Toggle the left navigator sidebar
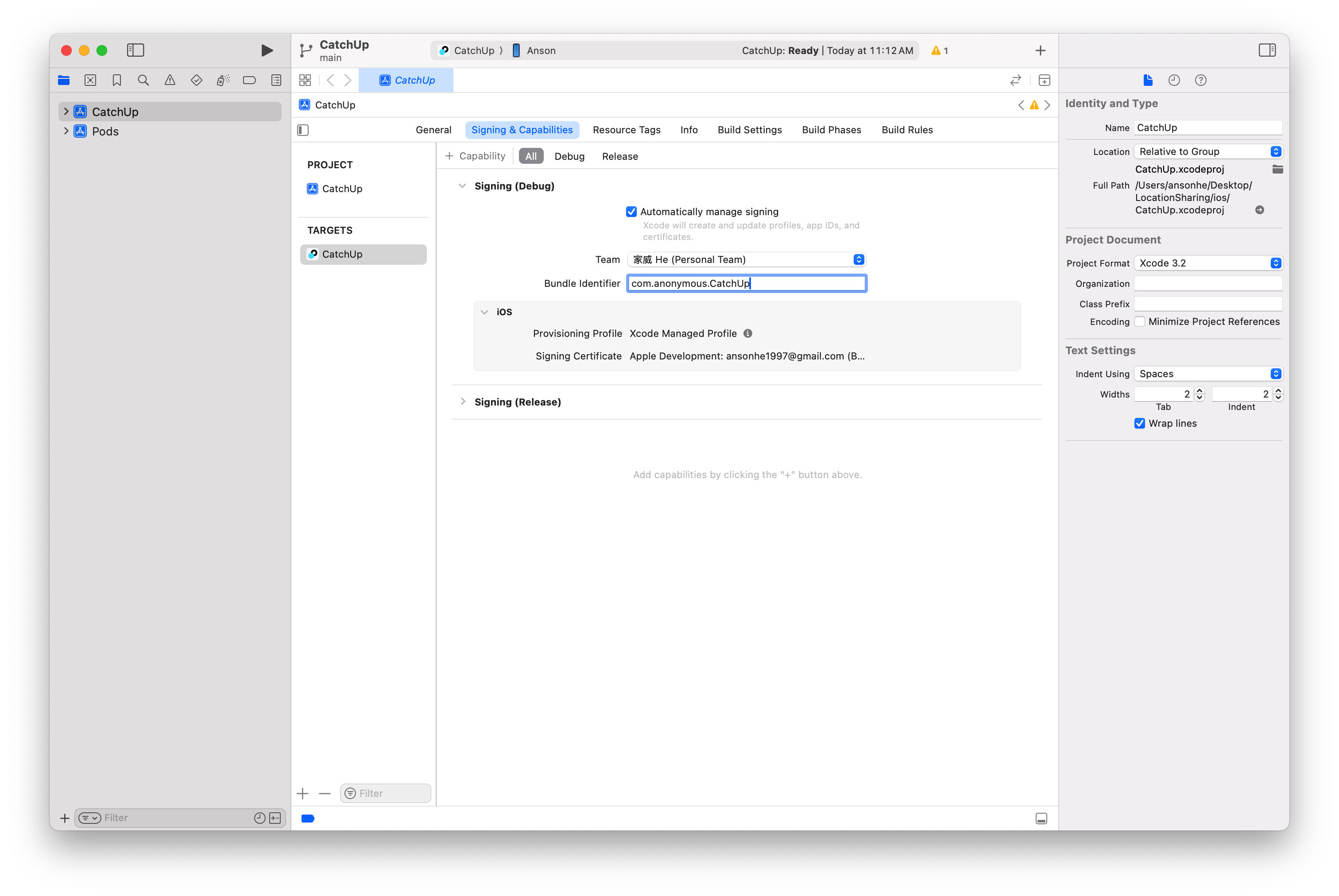This screenshot has width=1339, height=896. click(x=135, y=50)
